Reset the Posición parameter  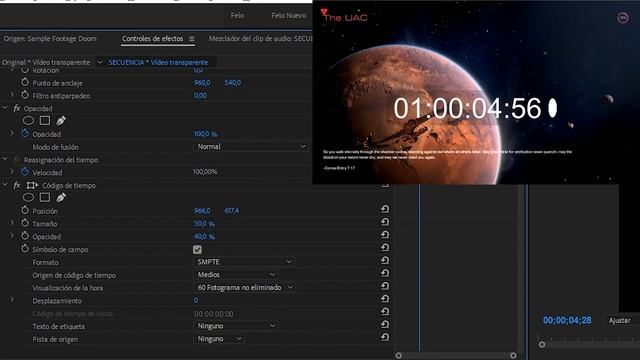point(385,209)
